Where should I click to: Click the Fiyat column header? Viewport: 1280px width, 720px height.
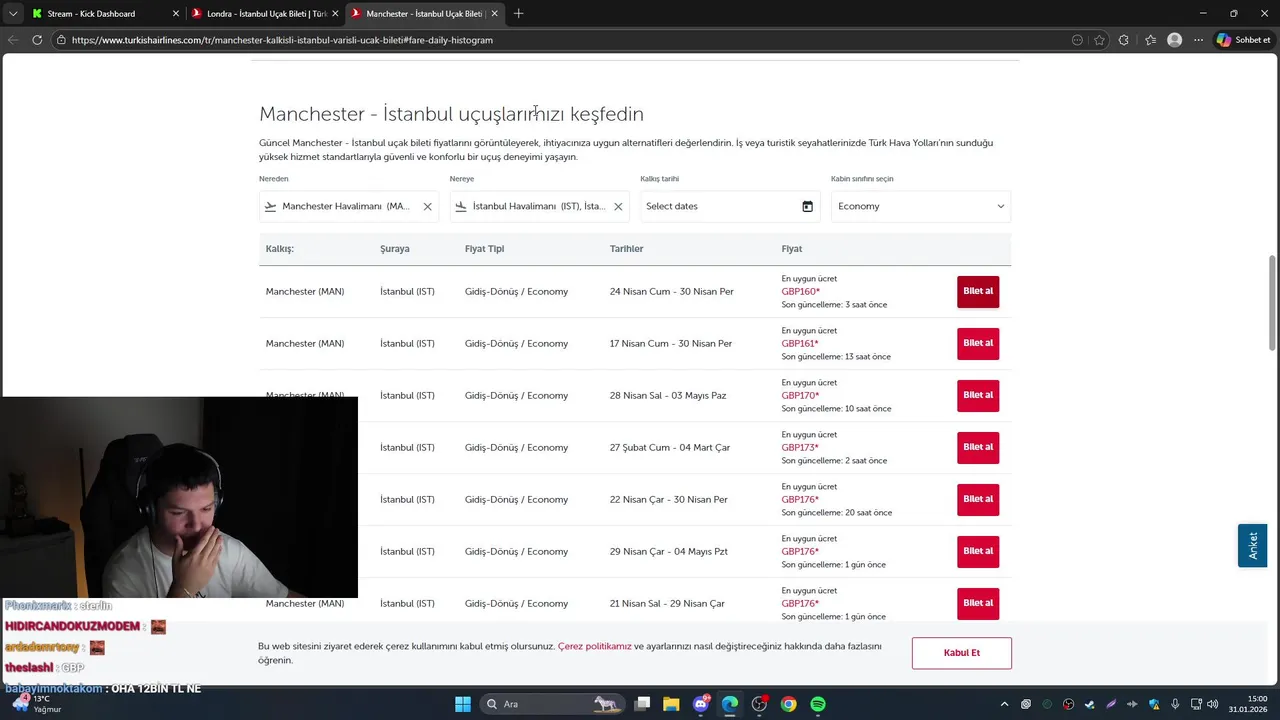point(792,249)
